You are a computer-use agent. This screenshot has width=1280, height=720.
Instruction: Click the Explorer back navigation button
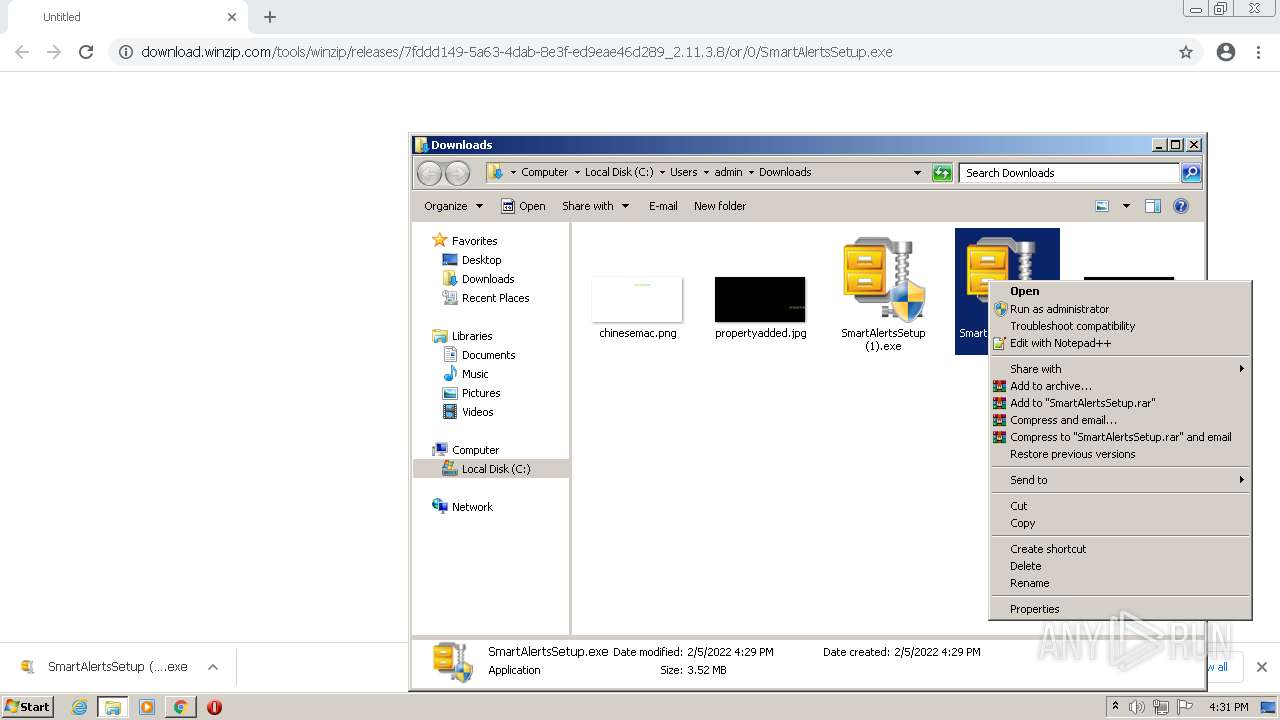[x=429, y=173]
